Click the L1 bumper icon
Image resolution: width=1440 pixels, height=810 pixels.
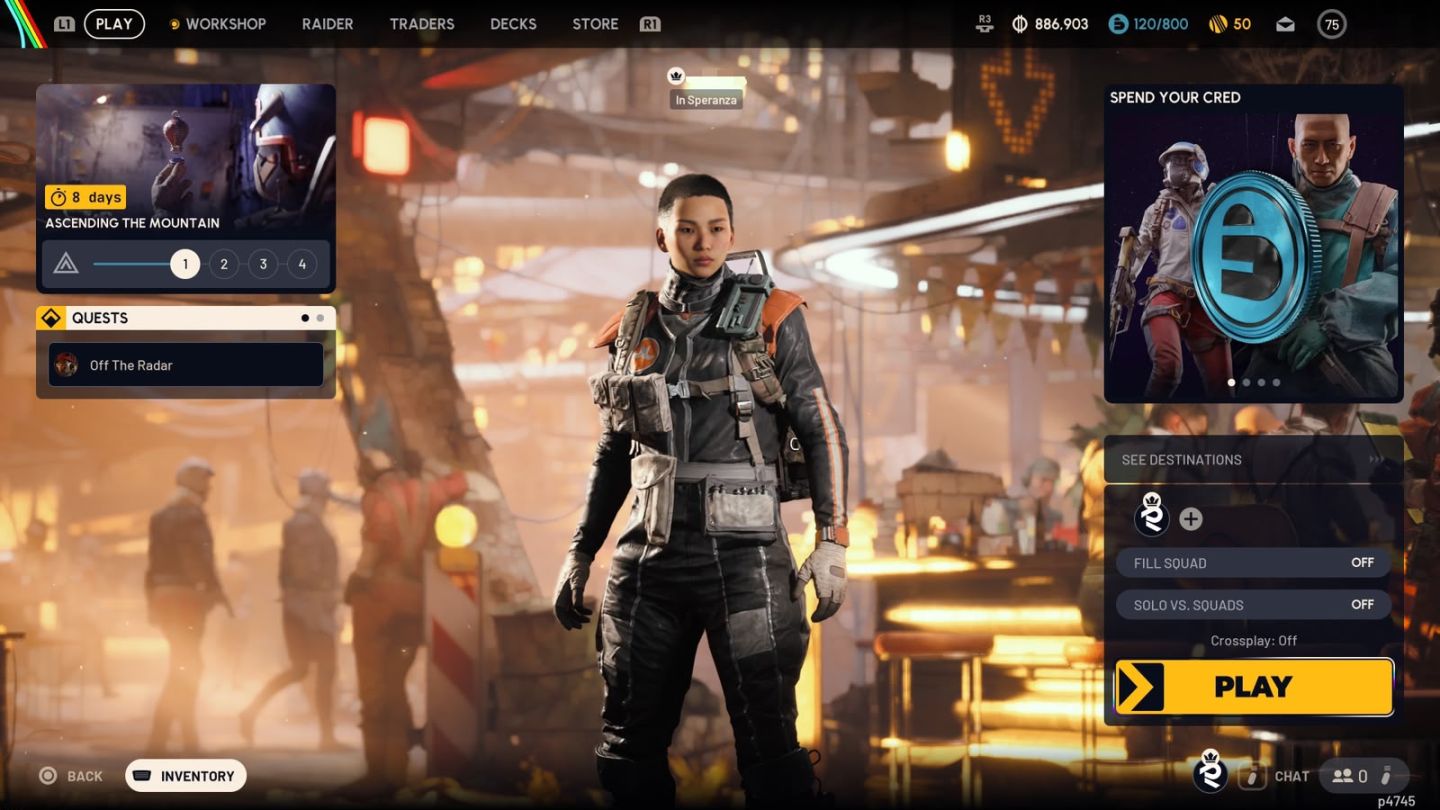coord(64,24)
